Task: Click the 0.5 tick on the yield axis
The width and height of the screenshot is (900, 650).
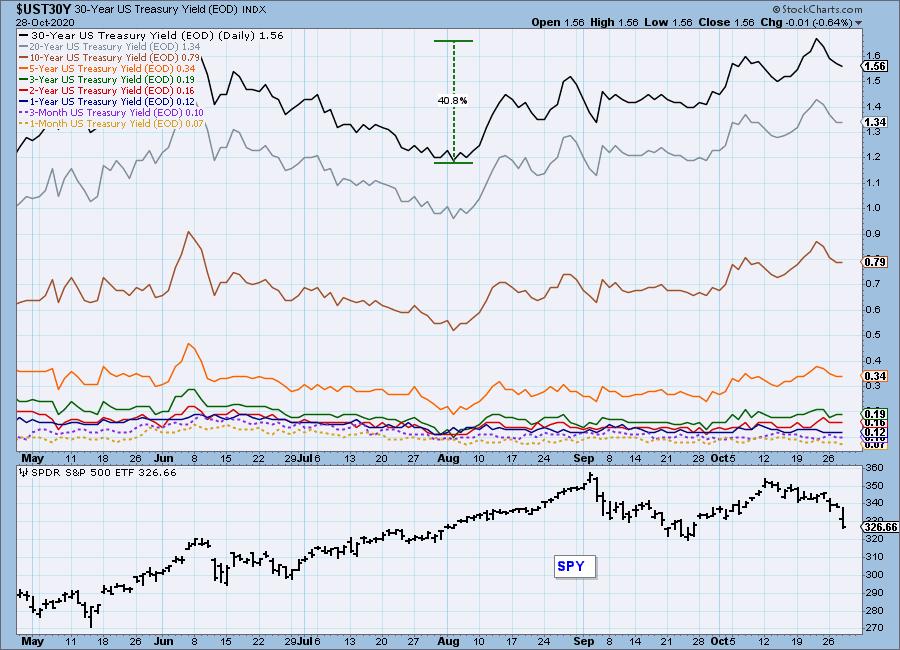Action: [874, 335]
